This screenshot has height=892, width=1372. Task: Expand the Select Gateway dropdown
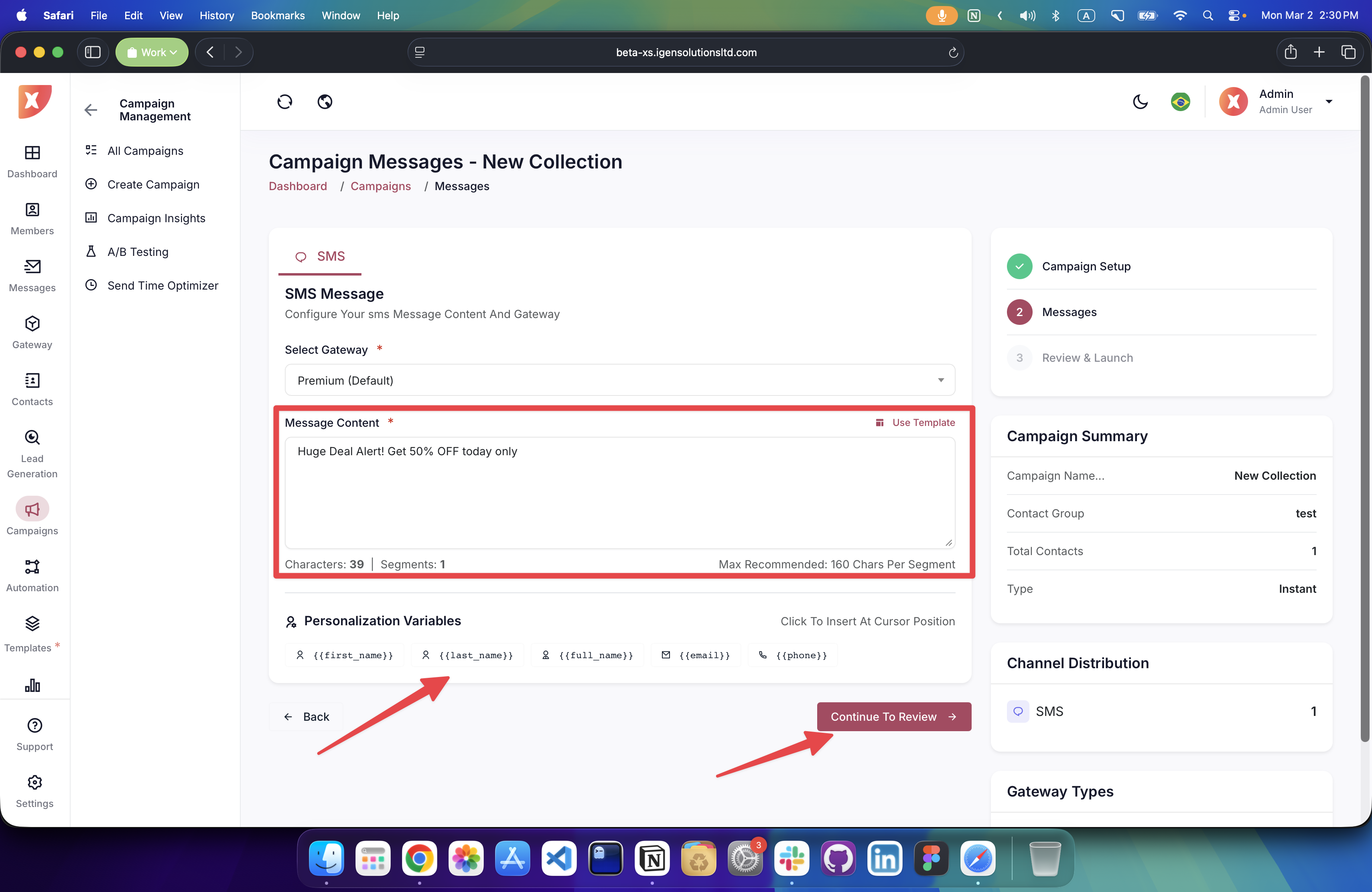pos(619,380)
